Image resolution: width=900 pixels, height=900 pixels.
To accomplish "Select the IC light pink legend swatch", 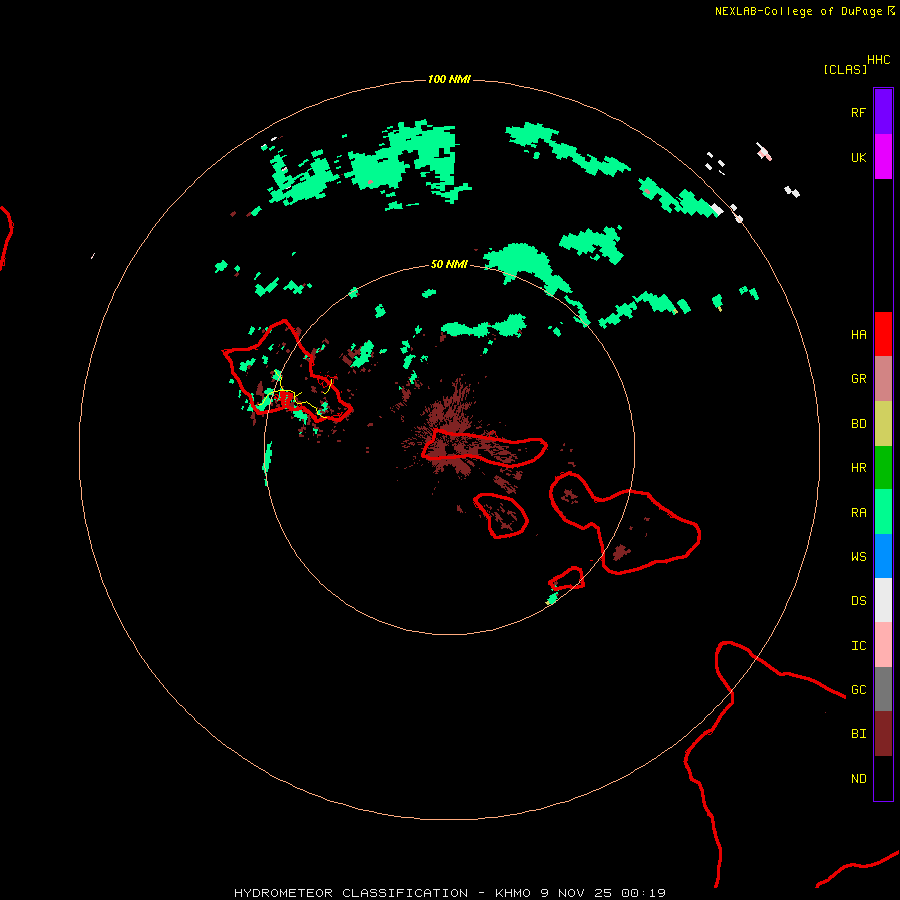I will (883, 645).
